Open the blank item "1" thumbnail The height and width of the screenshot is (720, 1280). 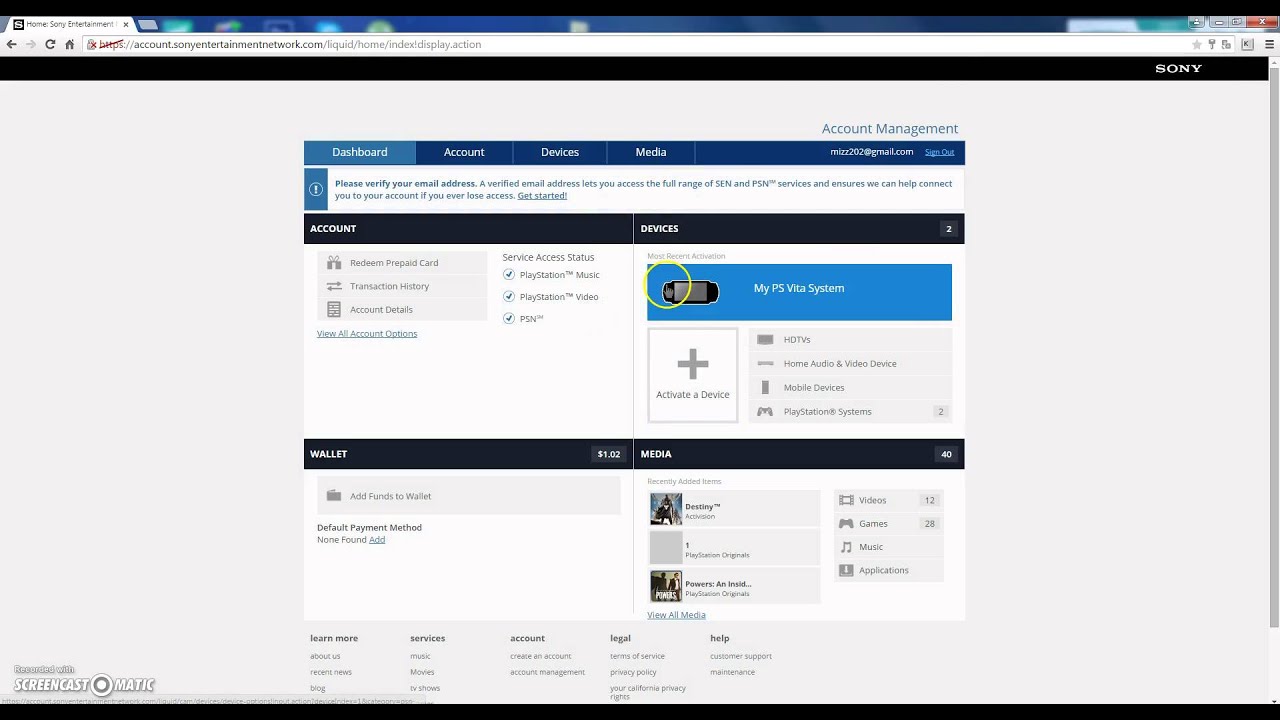click(x=666, y=548)
